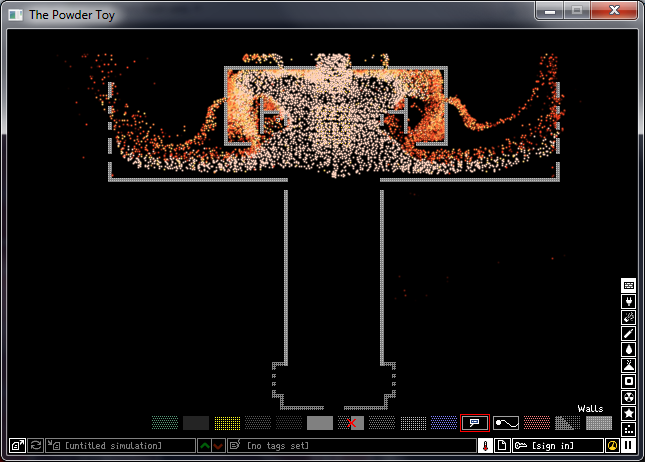
Task: Open the Liquids category droplet icon
Action: coord(628,349)
